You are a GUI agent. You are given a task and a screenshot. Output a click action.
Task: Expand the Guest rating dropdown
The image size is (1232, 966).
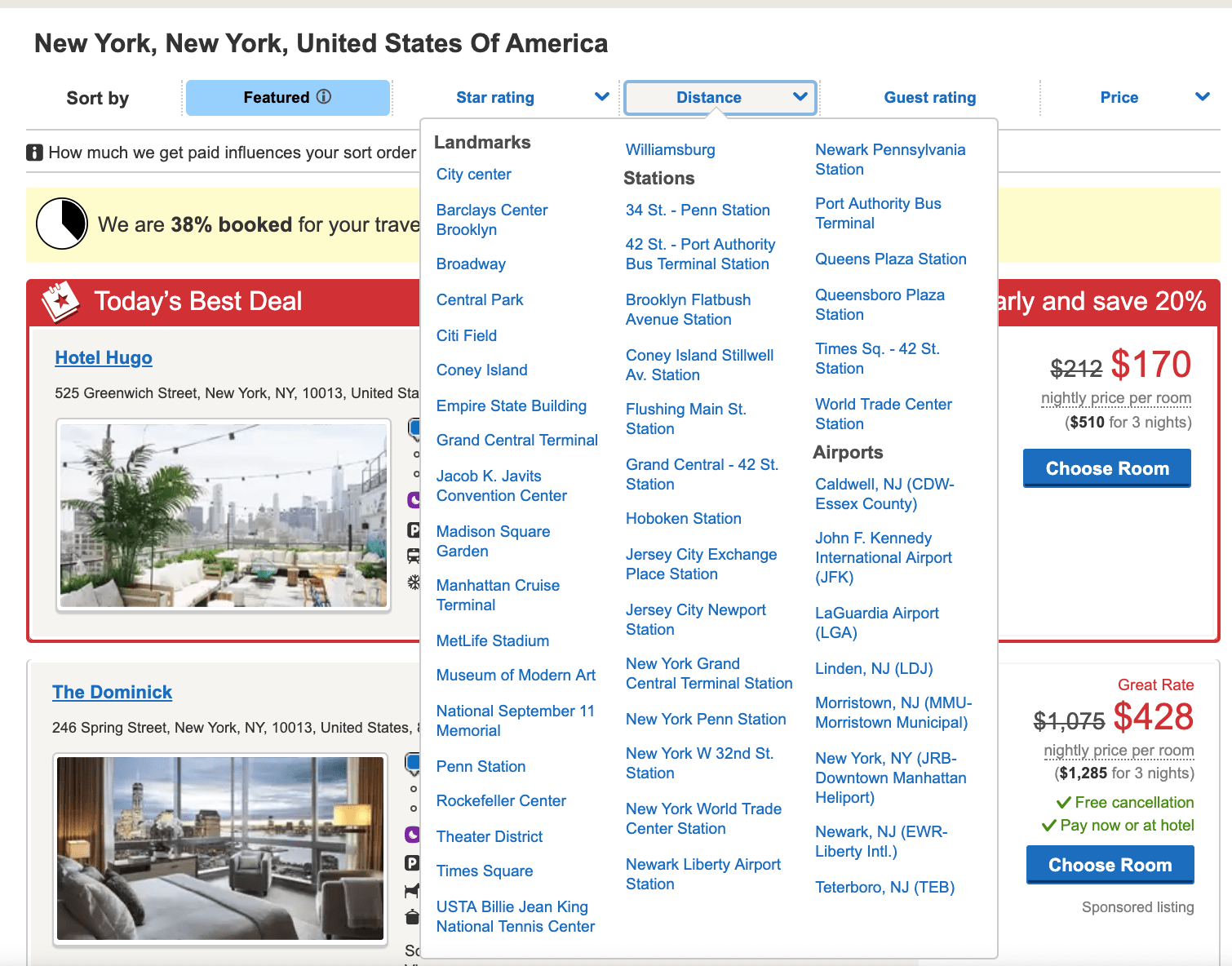[929, 96]
